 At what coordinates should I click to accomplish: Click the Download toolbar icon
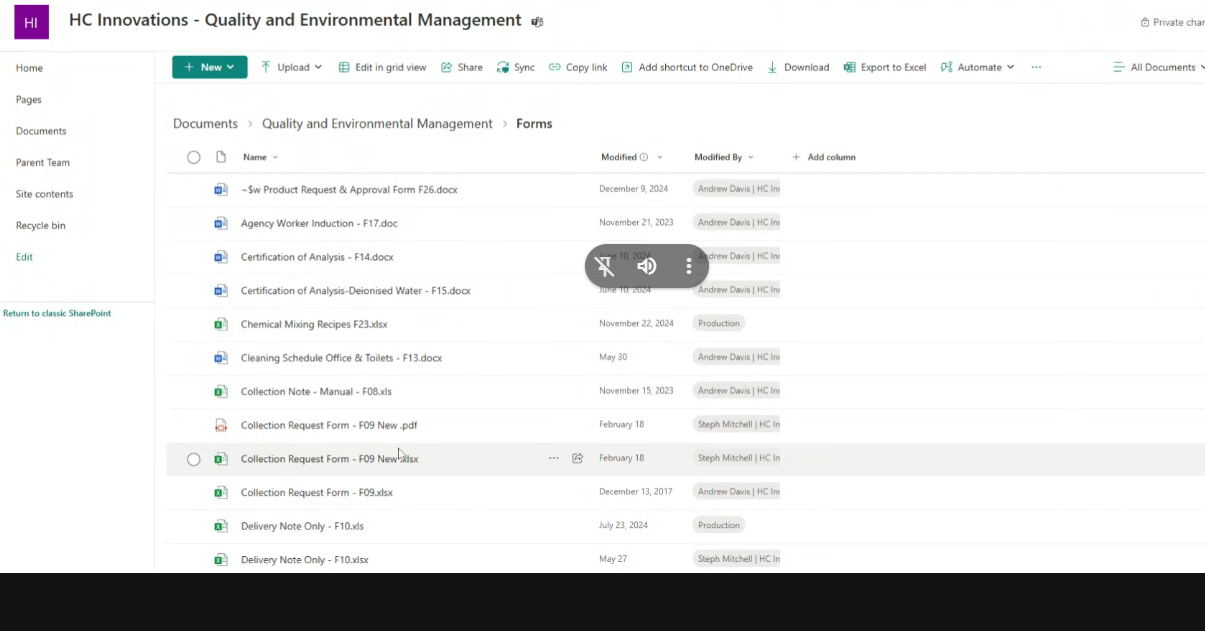(x=773, y=67)
